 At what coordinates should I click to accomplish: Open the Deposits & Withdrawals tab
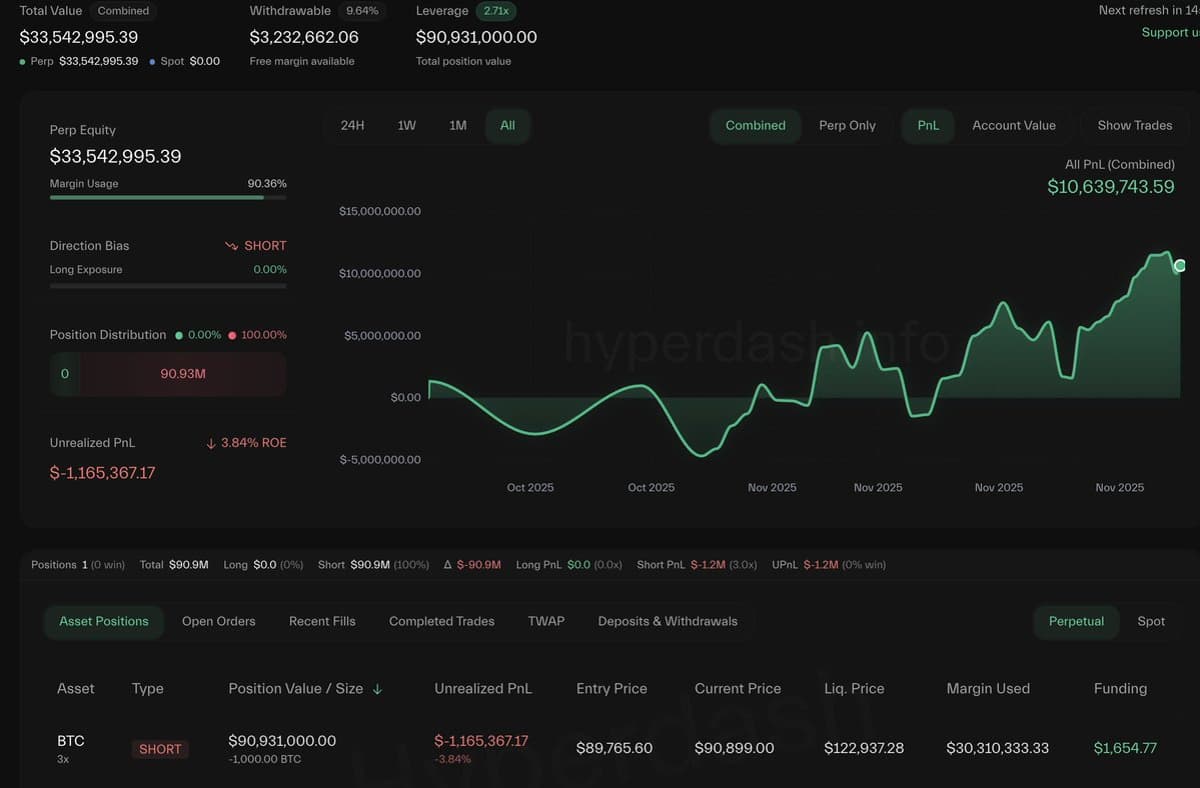tap(667, 621)
